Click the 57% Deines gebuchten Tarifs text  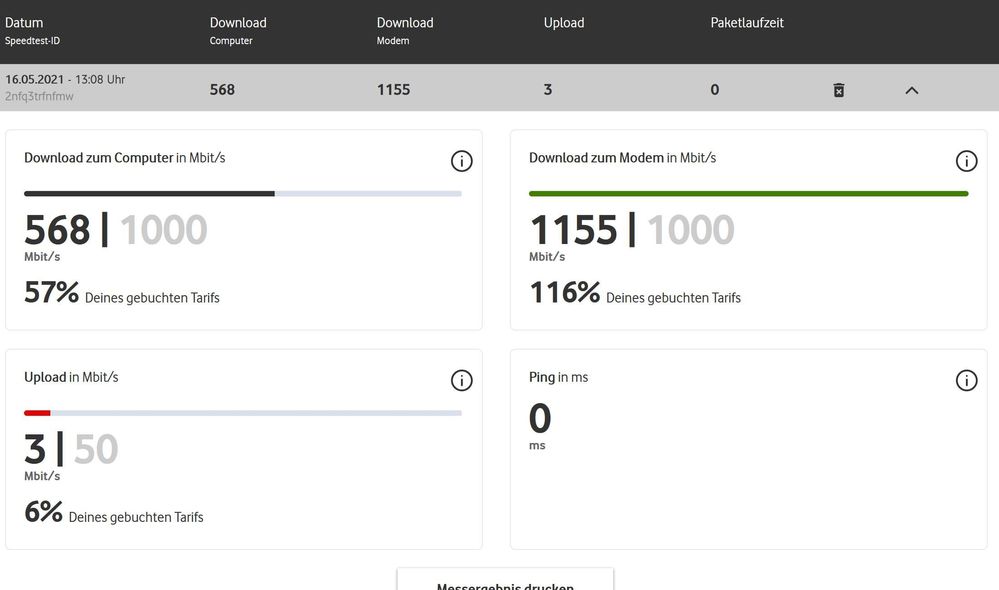(122, 294)
